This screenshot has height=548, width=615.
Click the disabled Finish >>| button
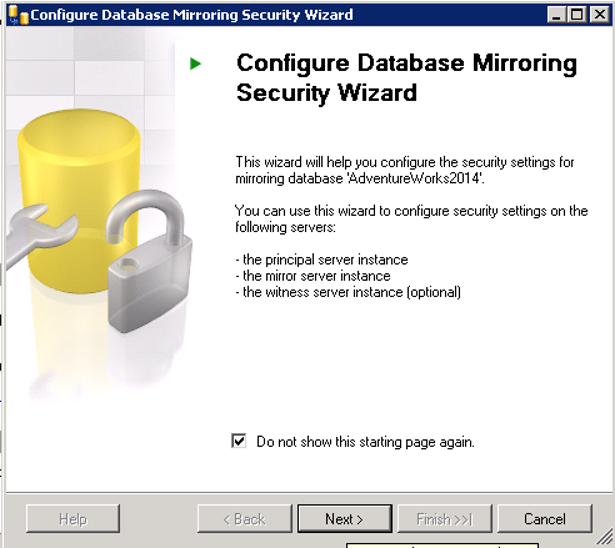click(445, 519)
